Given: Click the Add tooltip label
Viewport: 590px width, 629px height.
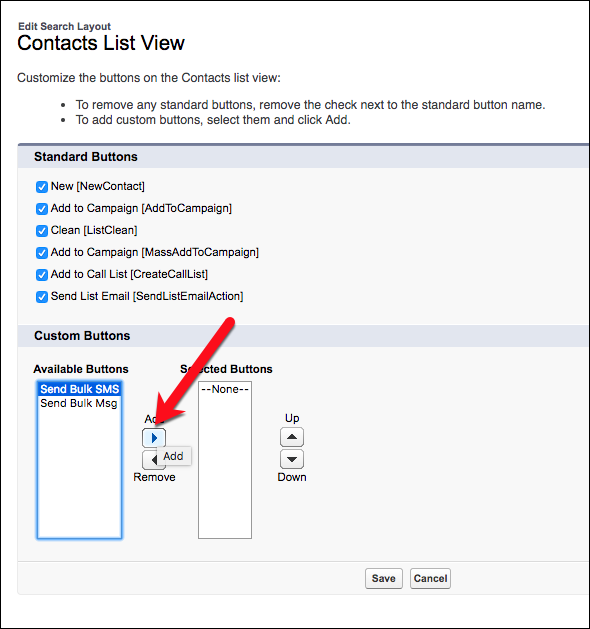Looking at the screenshot, I should coord(174,456).
